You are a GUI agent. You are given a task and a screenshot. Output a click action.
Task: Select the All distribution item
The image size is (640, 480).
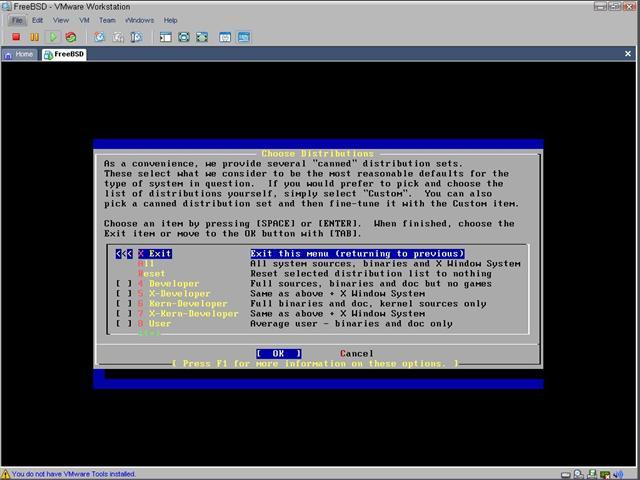146,264
